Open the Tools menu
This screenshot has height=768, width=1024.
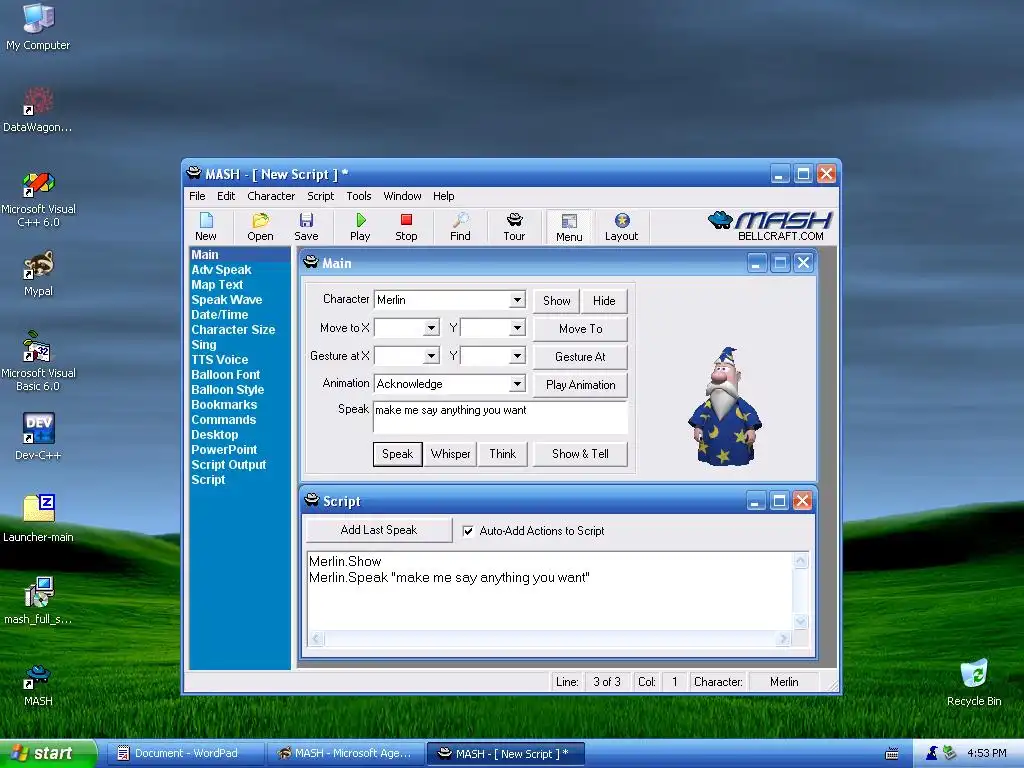pos(359,196)
